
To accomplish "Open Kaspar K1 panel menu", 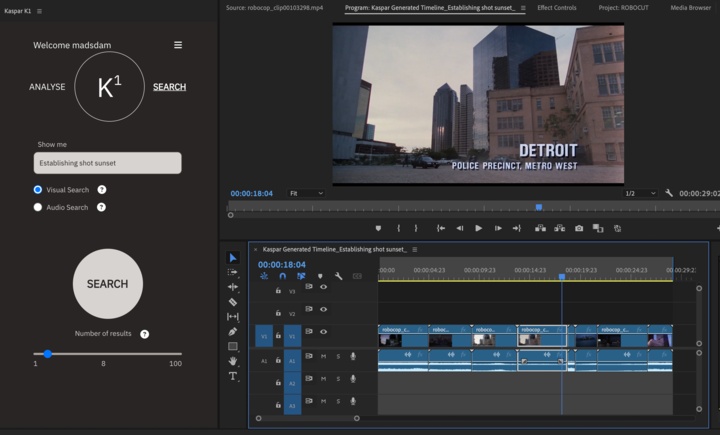I will pyautogui.click(x=39, y=11).
